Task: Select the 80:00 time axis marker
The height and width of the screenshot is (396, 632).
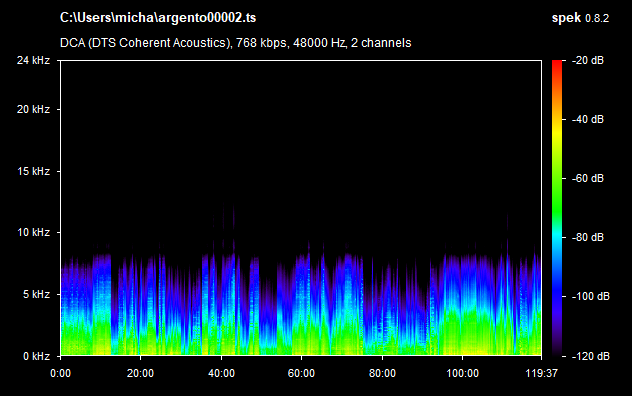Action: [x=382, y=373]
